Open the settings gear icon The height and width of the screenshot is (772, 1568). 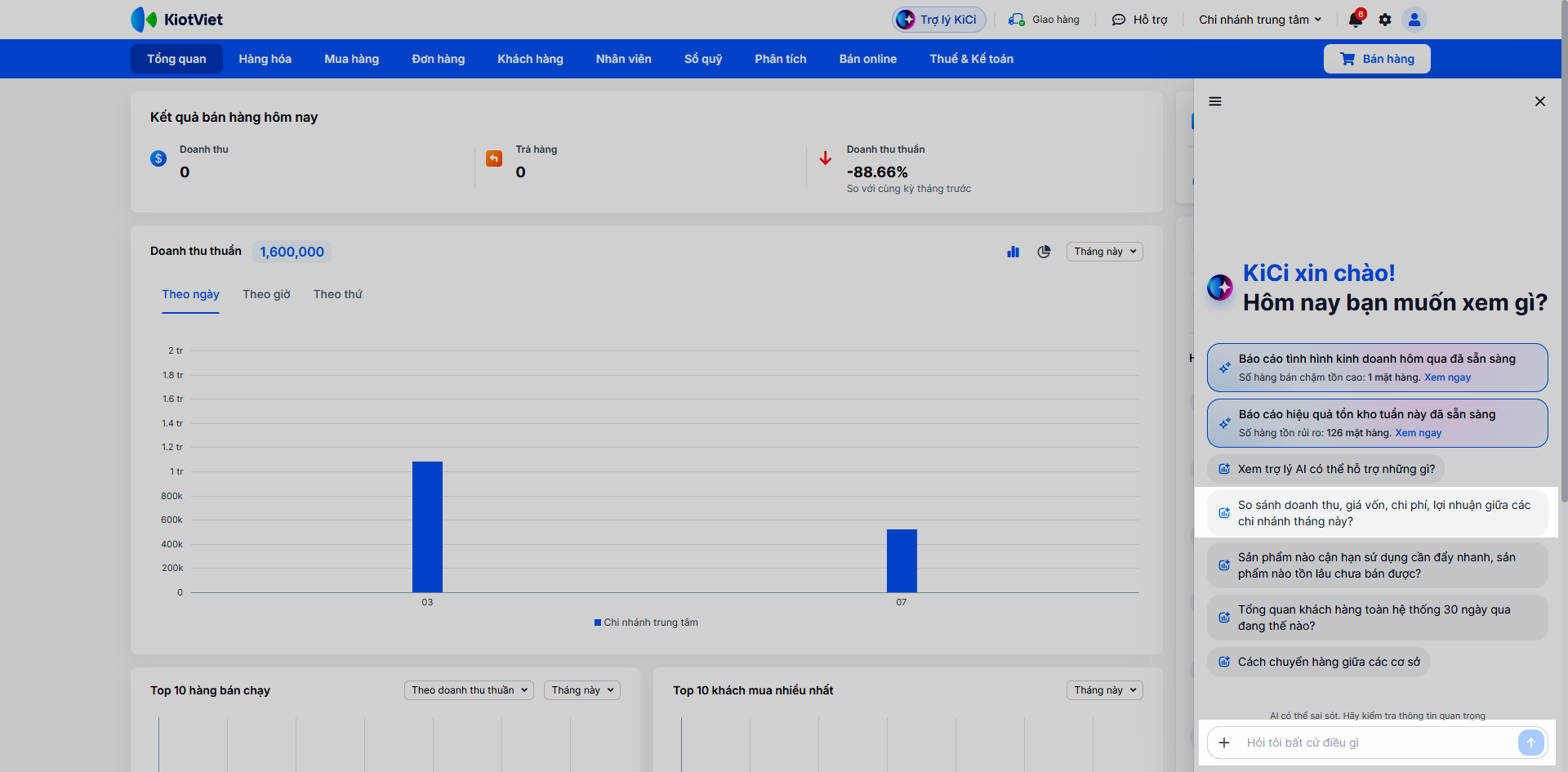pyautogui.click(x=1385, y=20)
